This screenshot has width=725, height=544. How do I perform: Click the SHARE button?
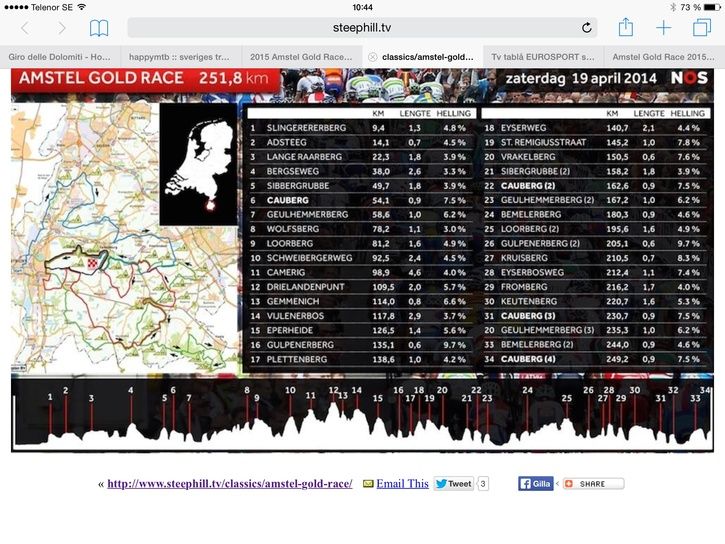pyautogui.click(x=593, y=483)
